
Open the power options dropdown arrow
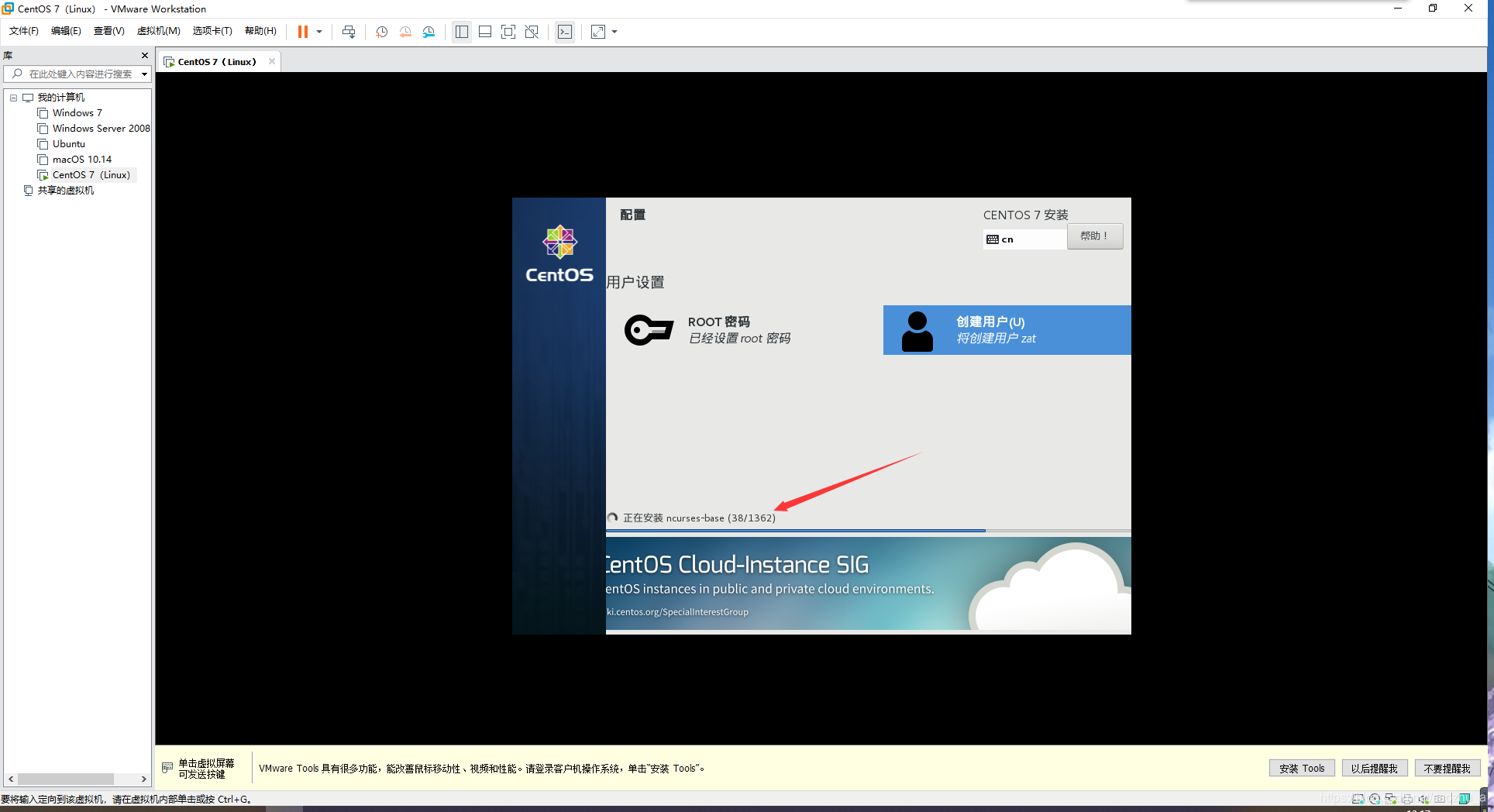(319, 32)
